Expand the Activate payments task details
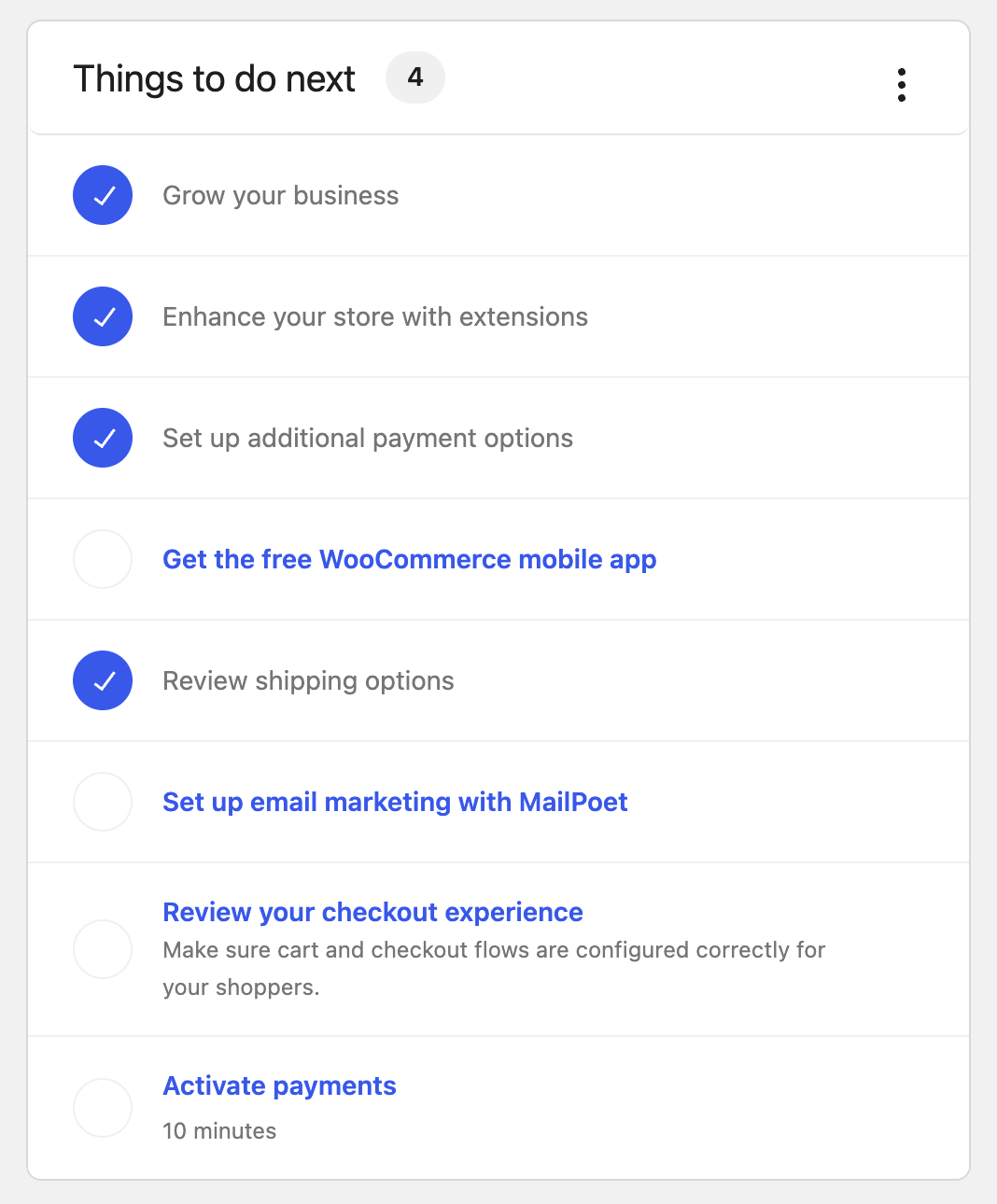This screenshot has height=1204, width=997. click(279, 1085)
